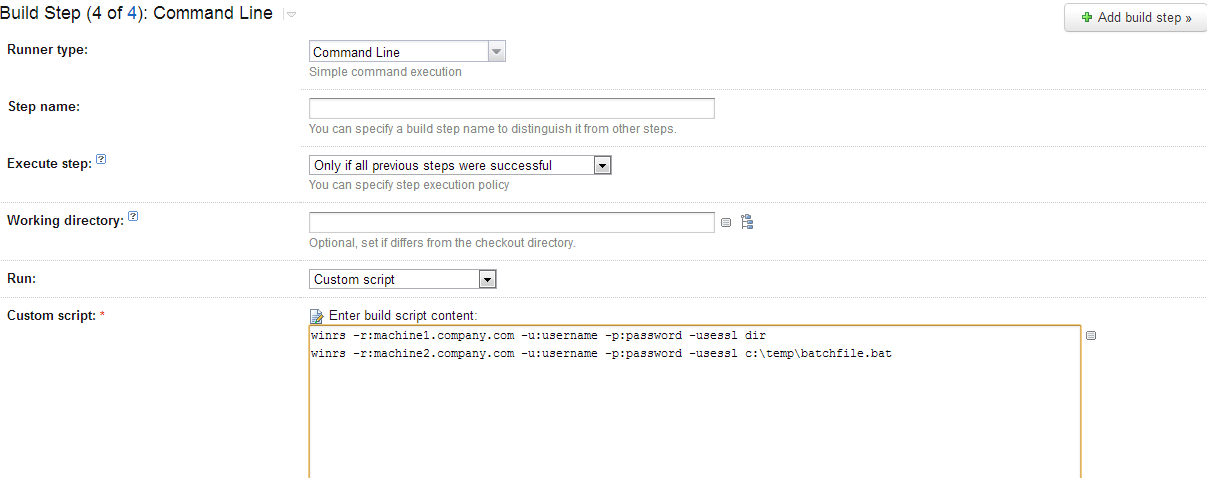Open the build step switcher arrow beside title

point(290,15)
